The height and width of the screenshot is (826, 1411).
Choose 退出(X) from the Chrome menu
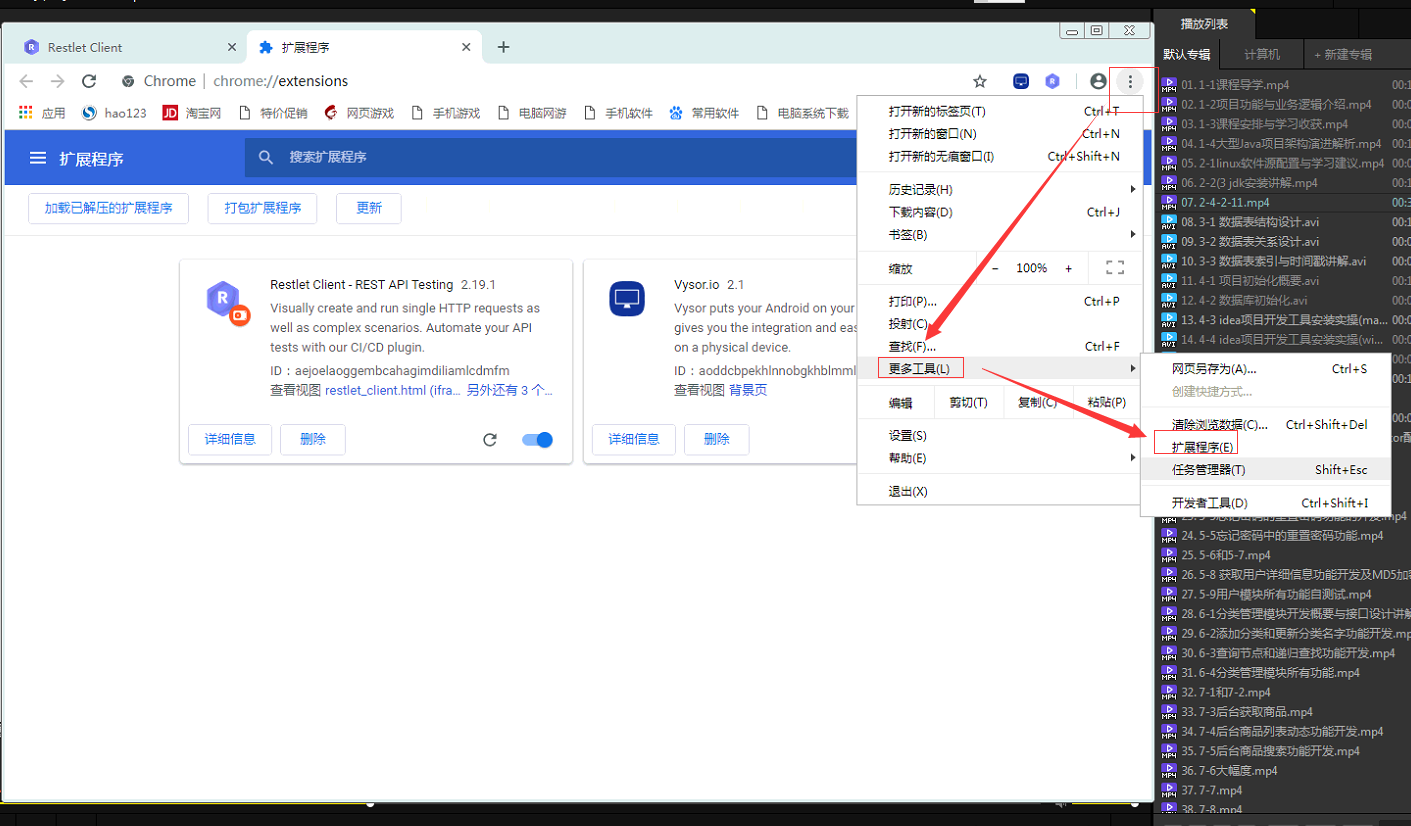pyautogui.click(x=1000, y=492)
